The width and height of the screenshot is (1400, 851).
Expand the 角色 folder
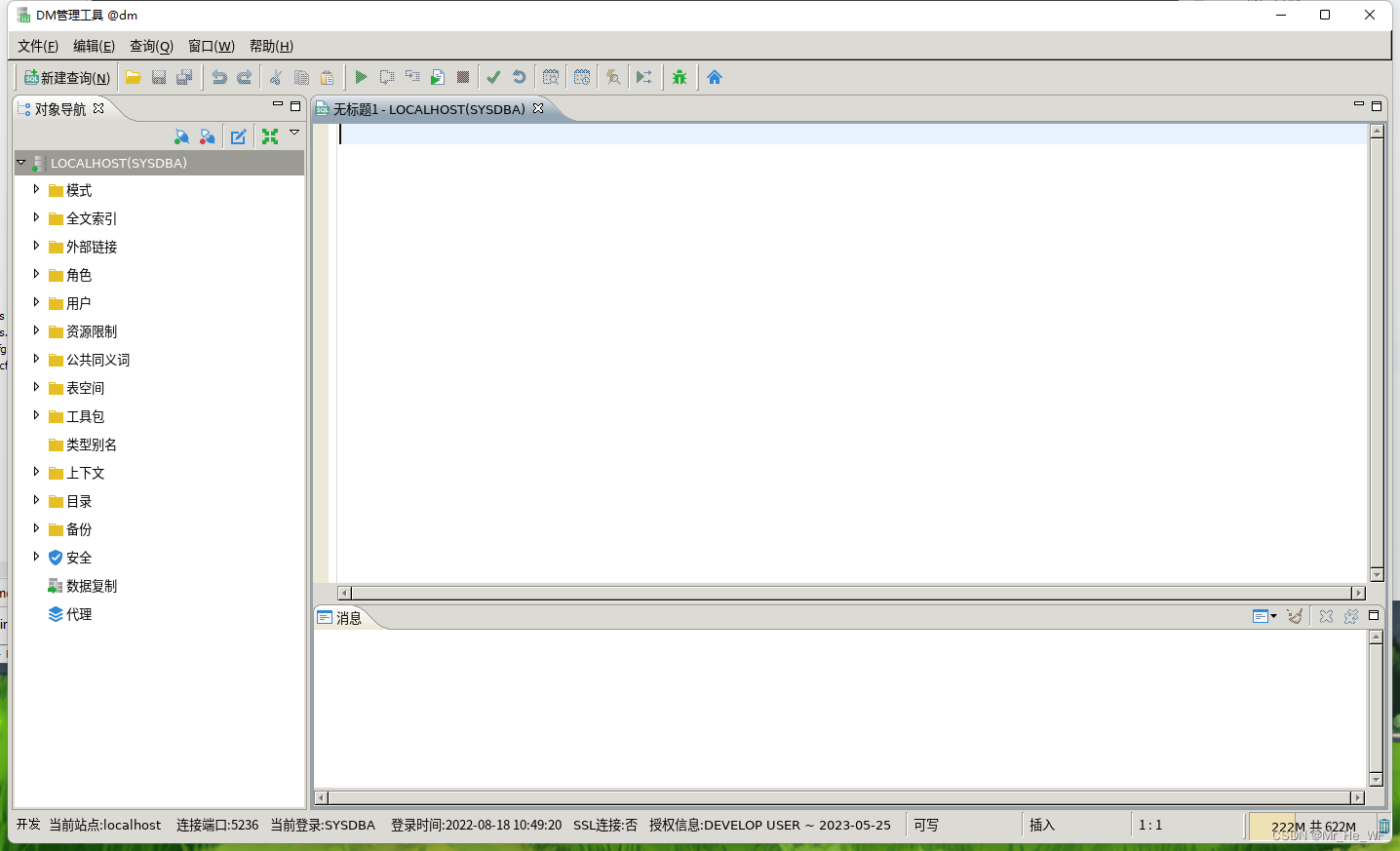(x=36, y=274)
